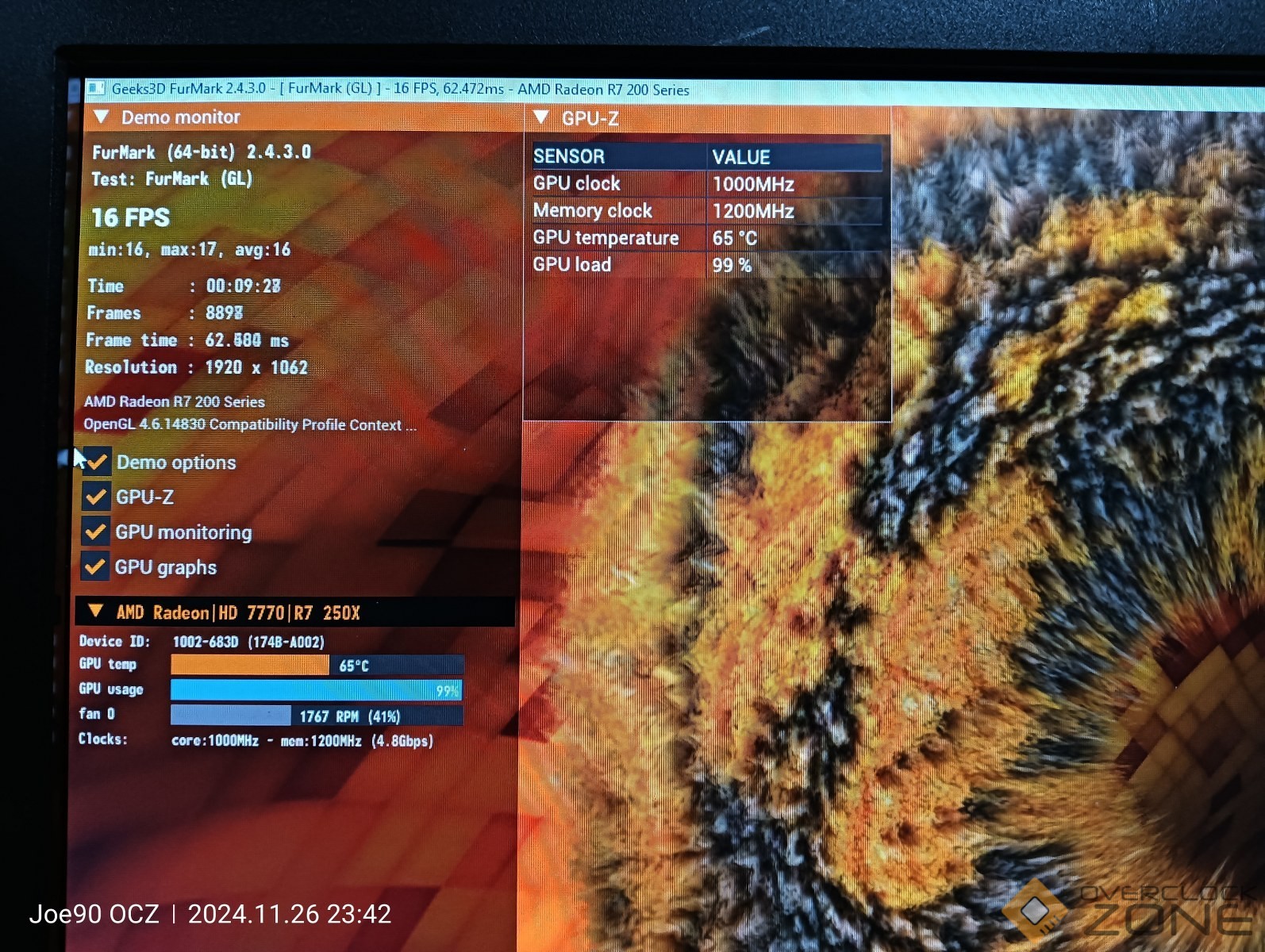Select the 99 % GPU load value
This screenshot has height=952, width=1265.
click(732, 265)
